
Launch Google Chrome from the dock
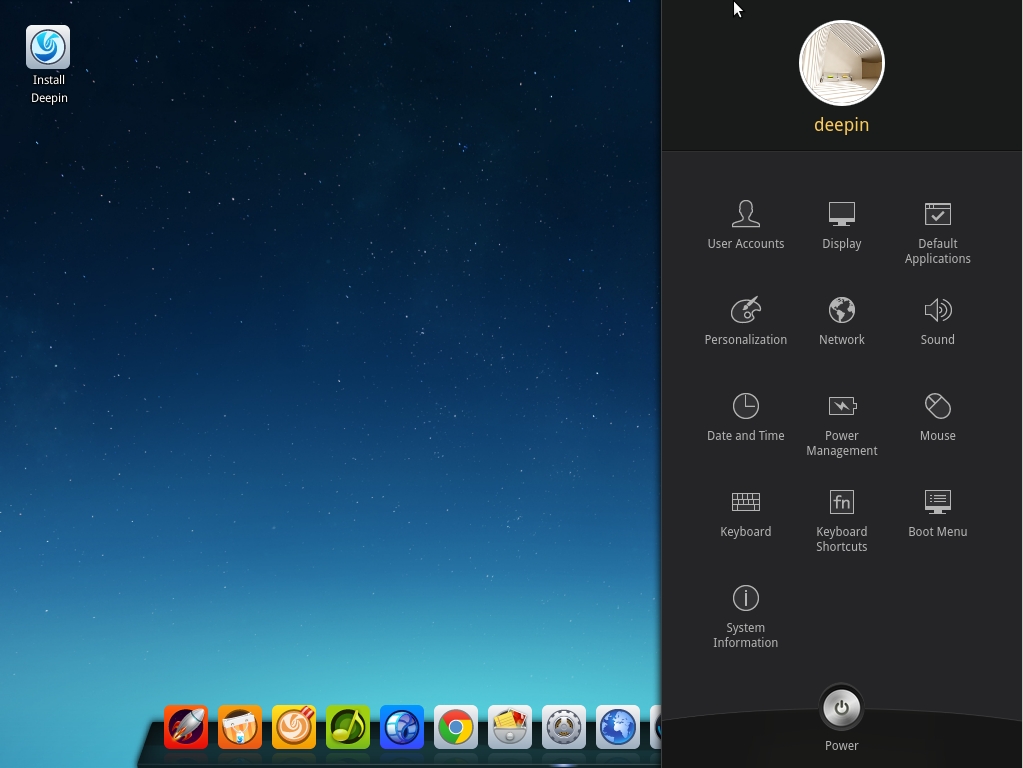tap(455, 726)
